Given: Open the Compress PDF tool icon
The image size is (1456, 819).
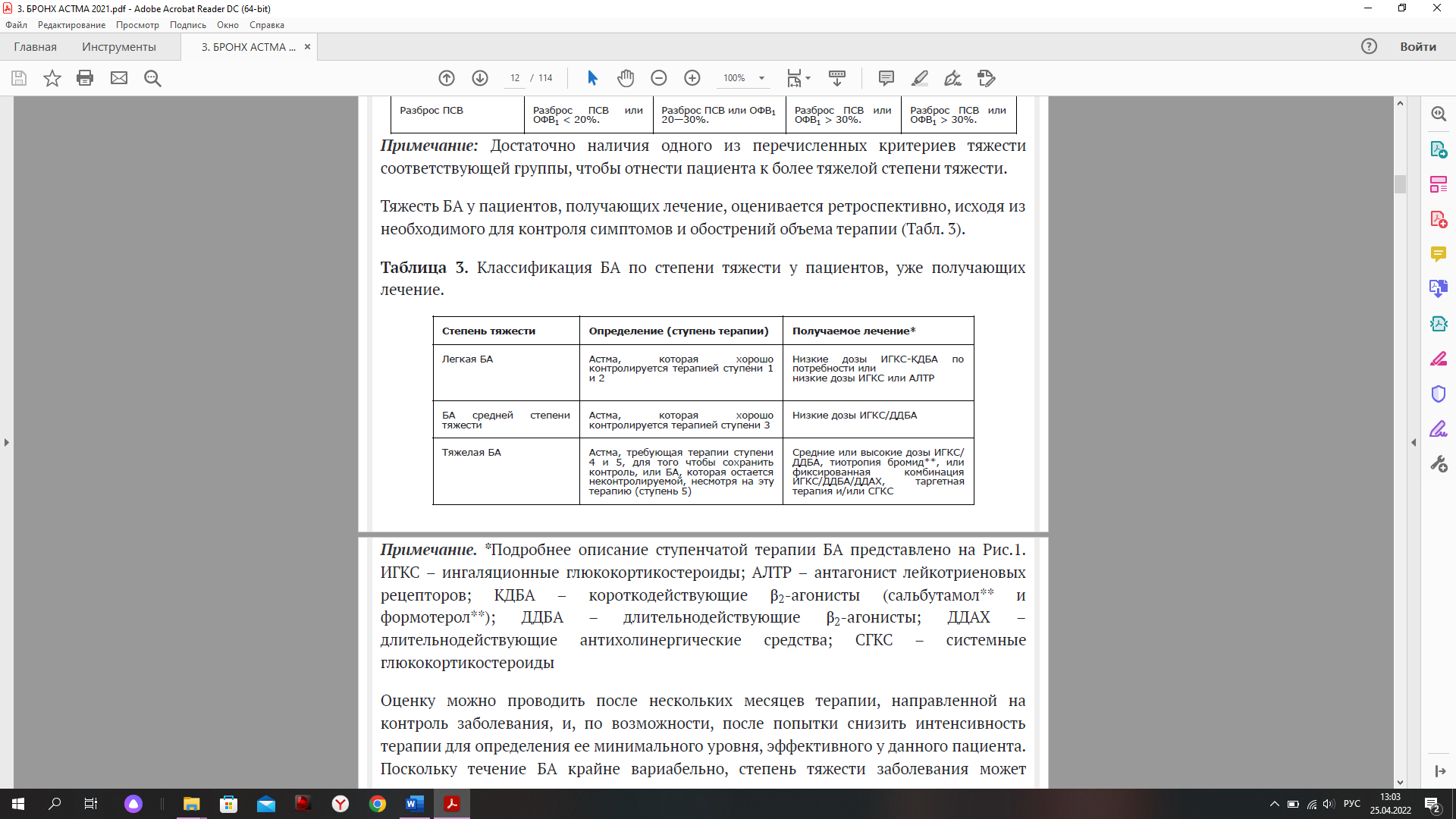Looking at the screenshot, I should [x=1439, y=324].
